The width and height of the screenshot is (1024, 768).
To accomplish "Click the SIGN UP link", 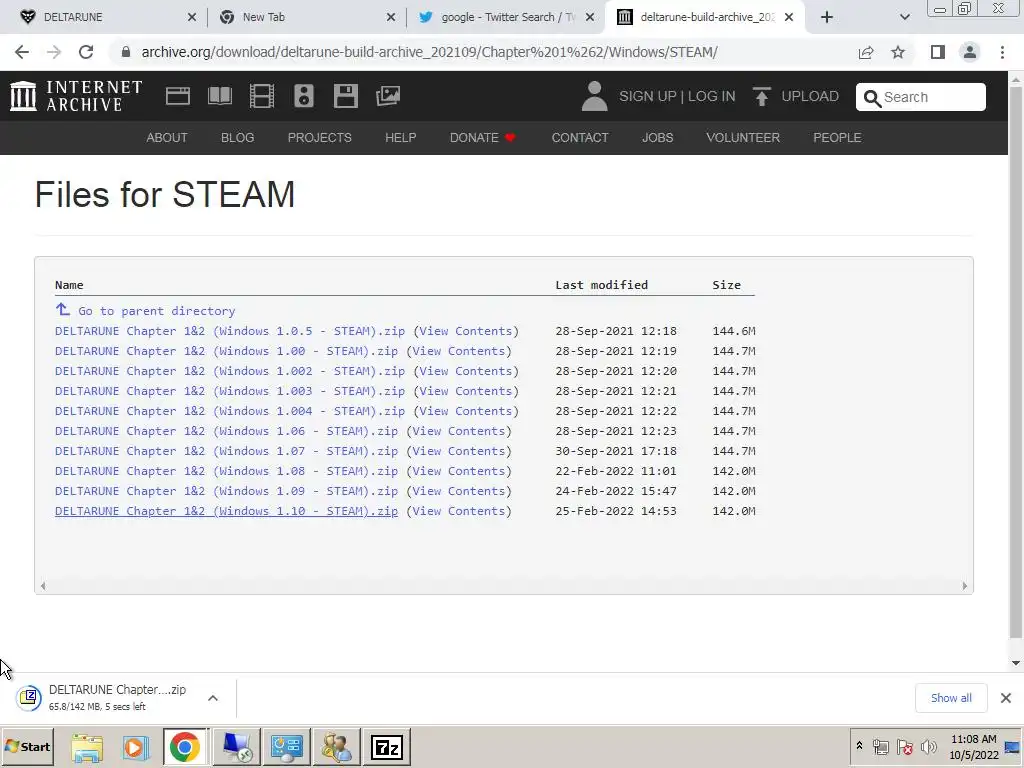I will click(647, 96).
